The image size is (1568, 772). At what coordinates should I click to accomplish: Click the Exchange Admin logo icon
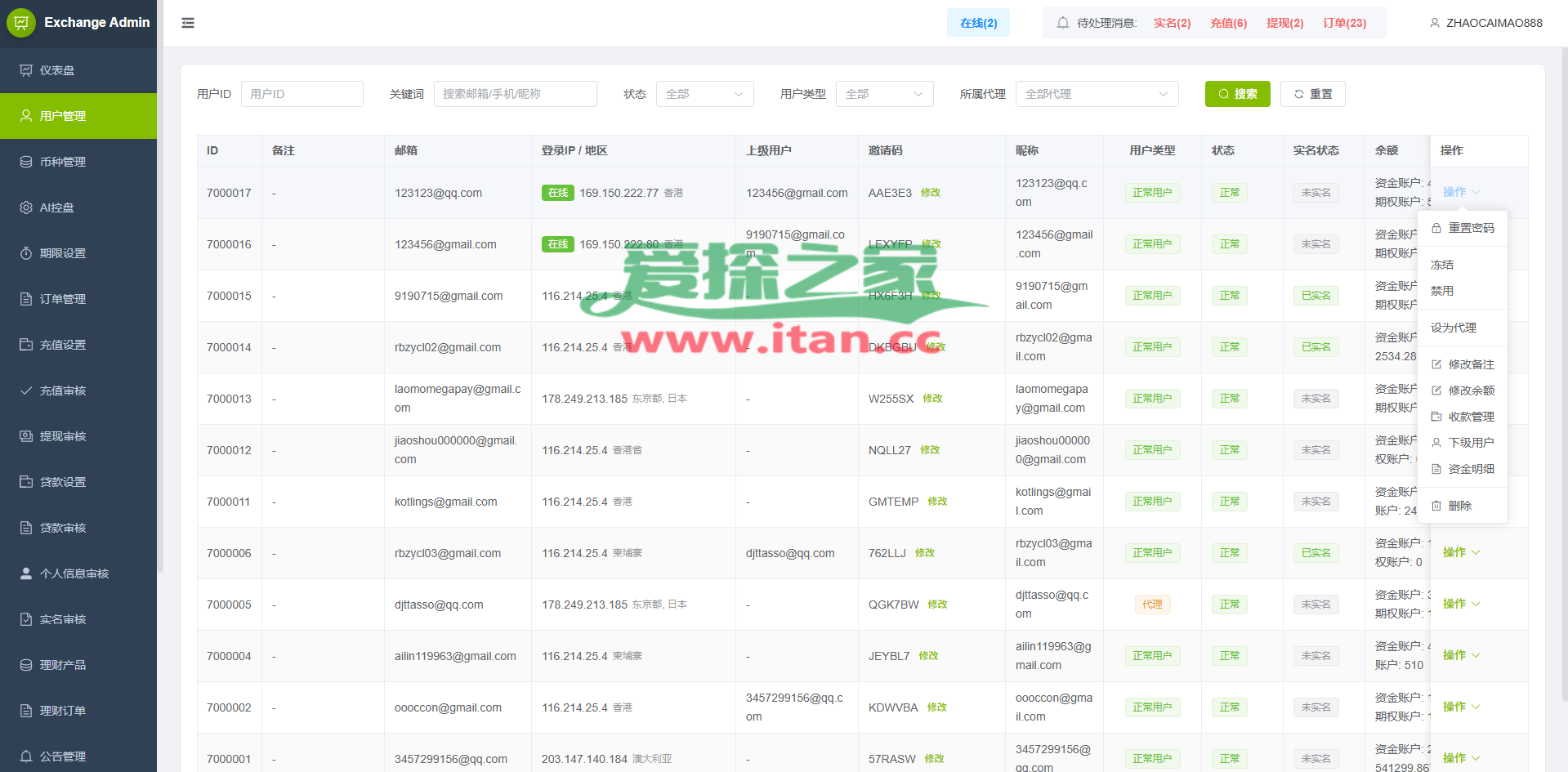(x=21, y=23)
